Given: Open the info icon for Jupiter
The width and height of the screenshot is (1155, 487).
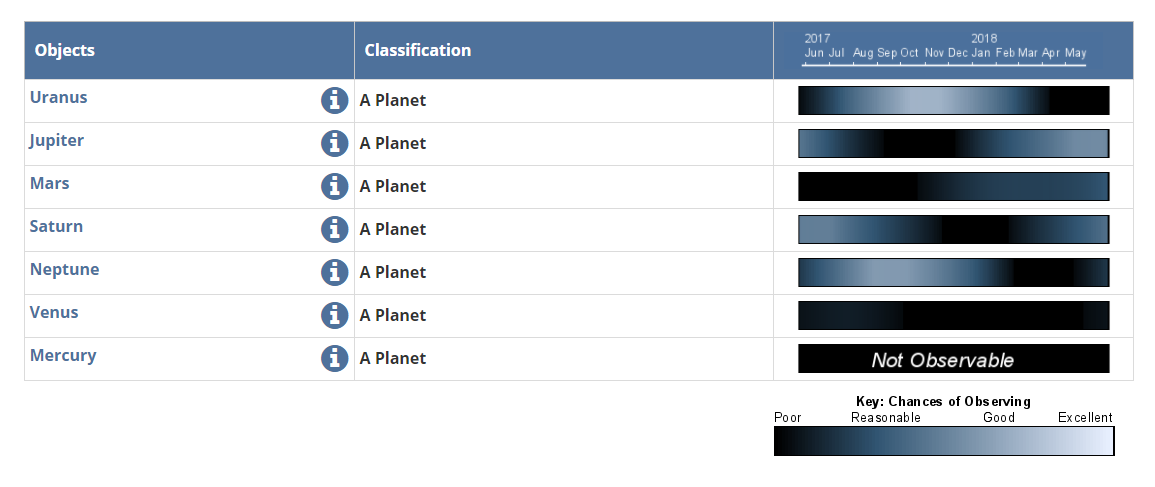Looking at the screenshot, I should [334, 143].
